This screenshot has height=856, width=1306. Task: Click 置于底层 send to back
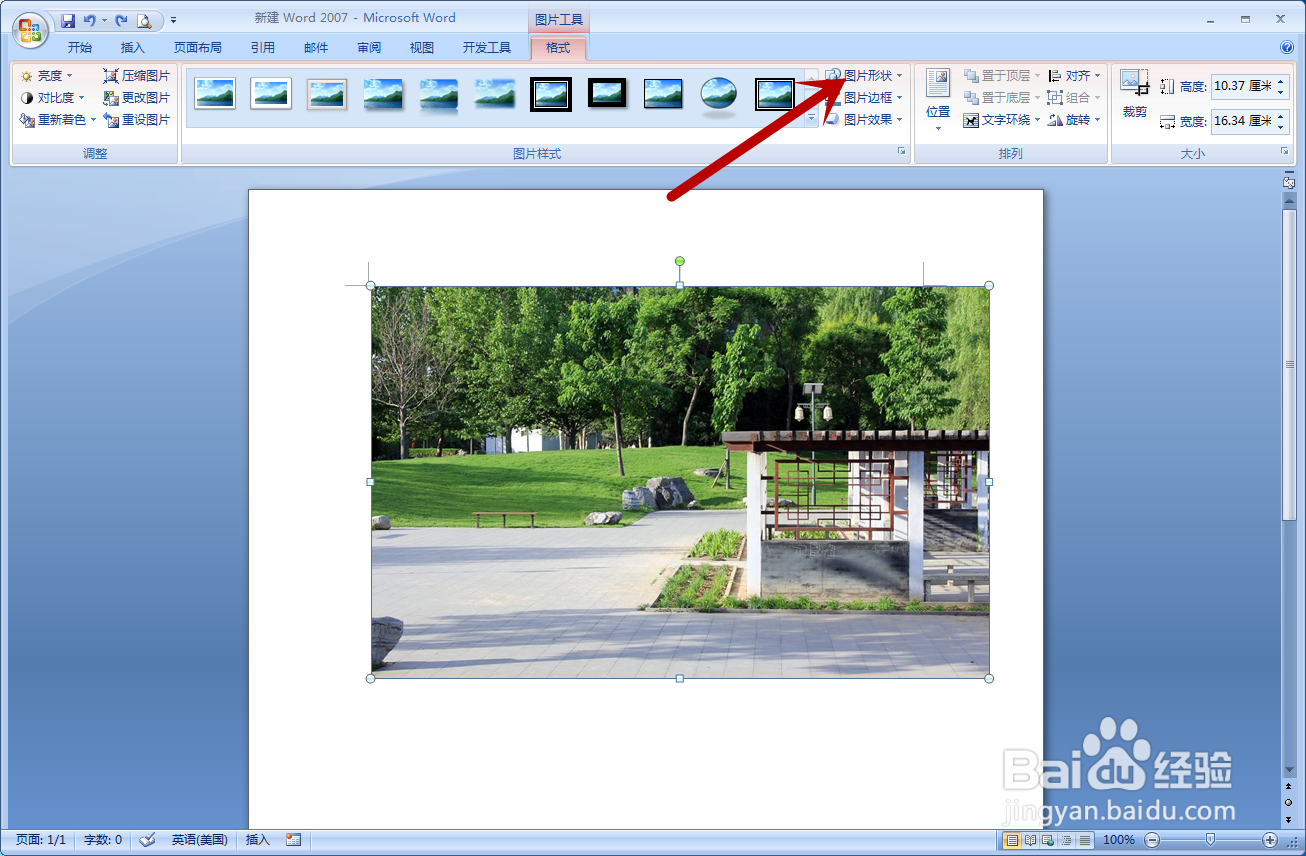pos(1002,98)
